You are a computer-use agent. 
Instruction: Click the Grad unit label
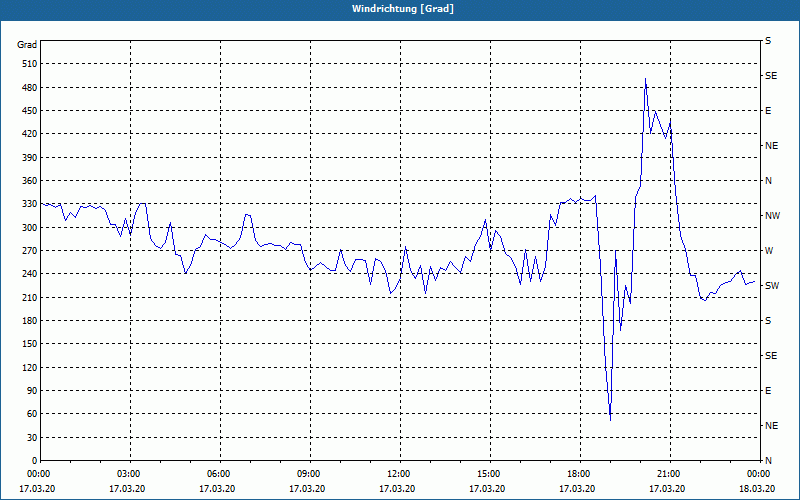pos(27,45)
